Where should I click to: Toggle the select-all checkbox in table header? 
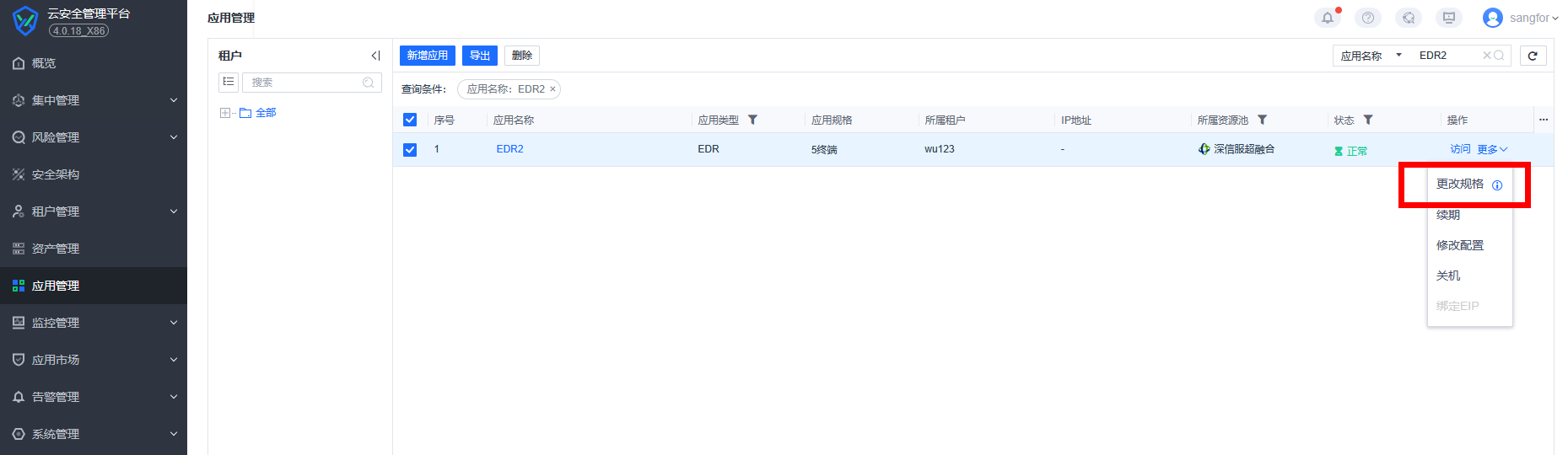(410, 120)
